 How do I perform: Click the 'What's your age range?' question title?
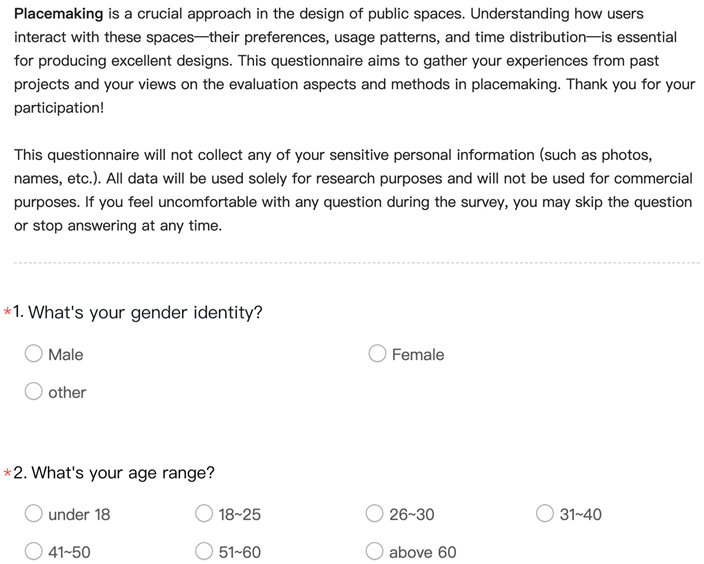click(122, 472)
